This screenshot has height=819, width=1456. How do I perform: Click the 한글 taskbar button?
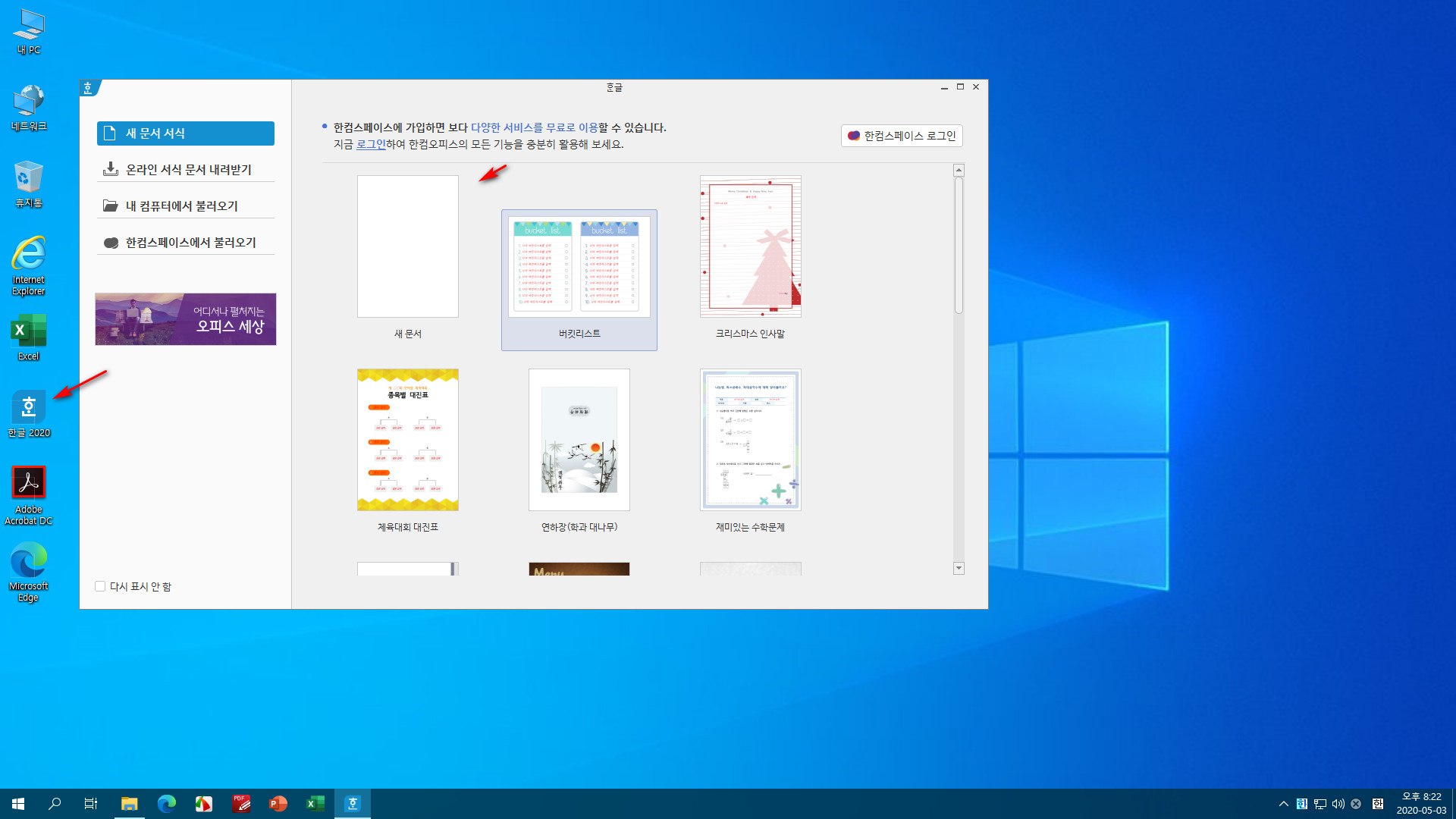(353, 804)
